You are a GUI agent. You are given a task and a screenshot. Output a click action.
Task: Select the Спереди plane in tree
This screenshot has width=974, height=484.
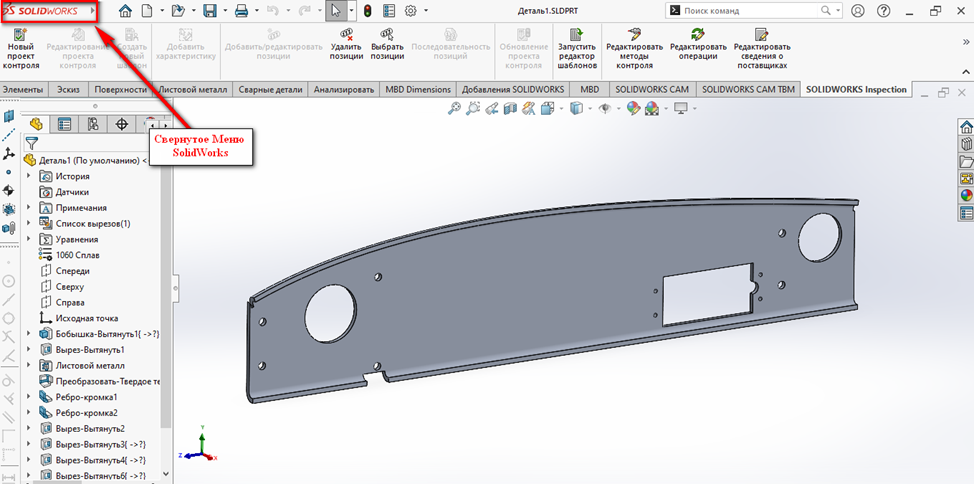[73, 271]
